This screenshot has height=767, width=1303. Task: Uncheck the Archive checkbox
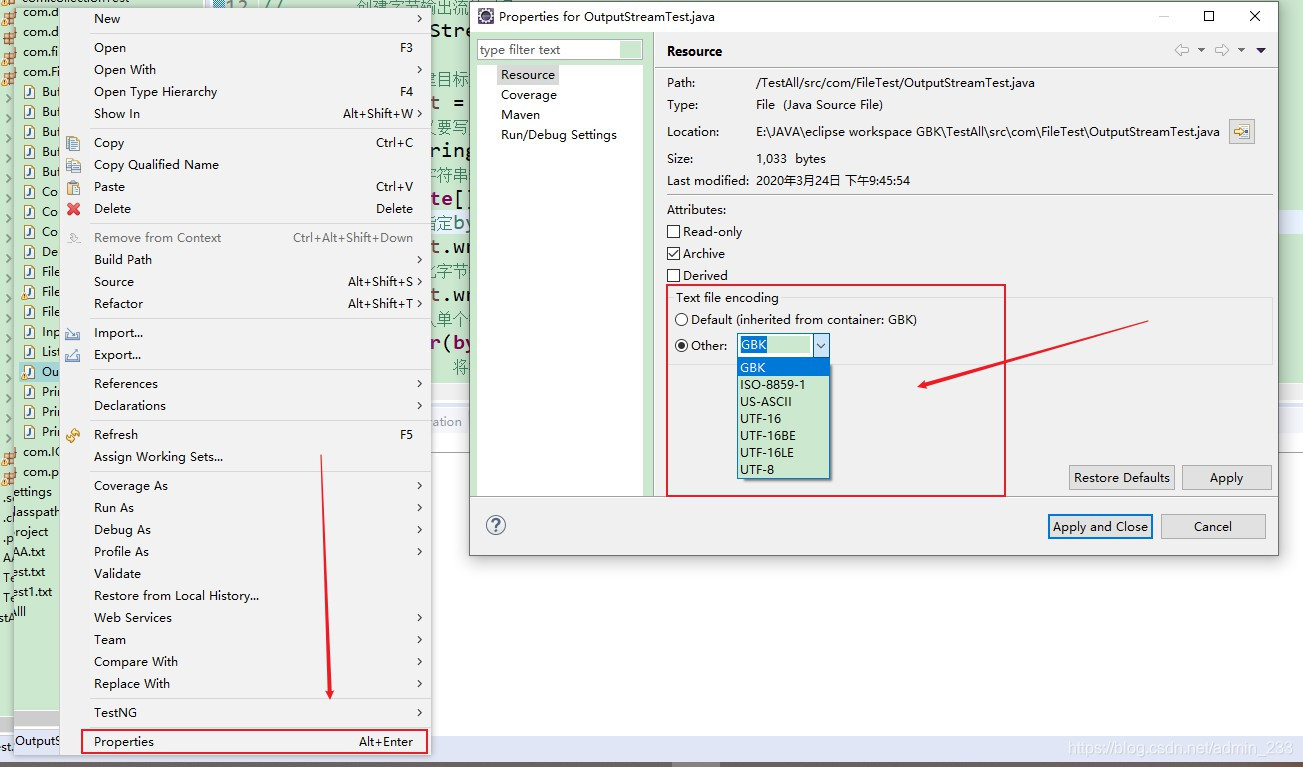[673, 254]
